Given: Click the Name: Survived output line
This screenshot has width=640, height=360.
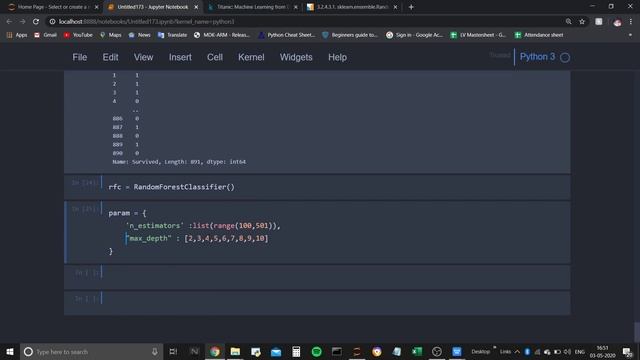Looking at the screenshot, I should (x=179, y=162).
